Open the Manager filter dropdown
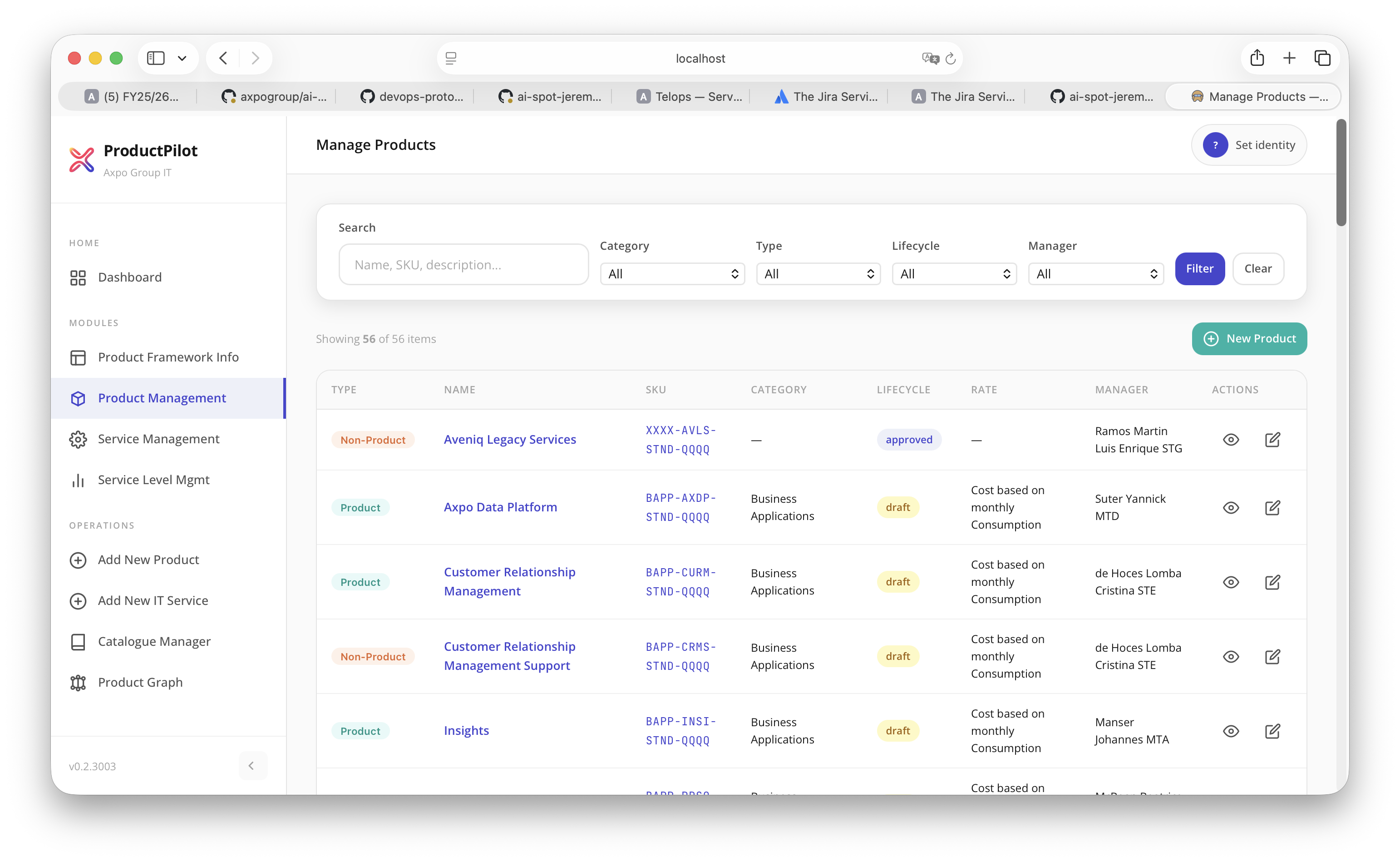This screenshot has height=862, width=1400. (x=1096, y=274)
